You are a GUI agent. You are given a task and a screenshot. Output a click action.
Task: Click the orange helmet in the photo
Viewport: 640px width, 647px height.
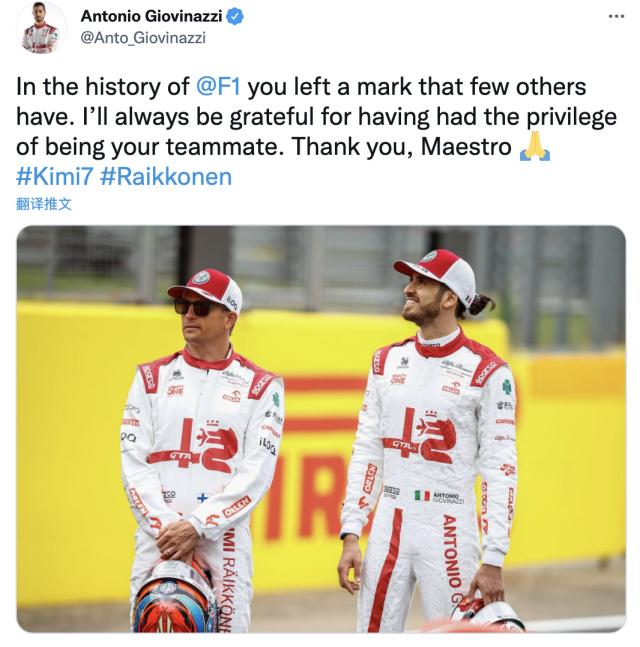click(175, 596)
